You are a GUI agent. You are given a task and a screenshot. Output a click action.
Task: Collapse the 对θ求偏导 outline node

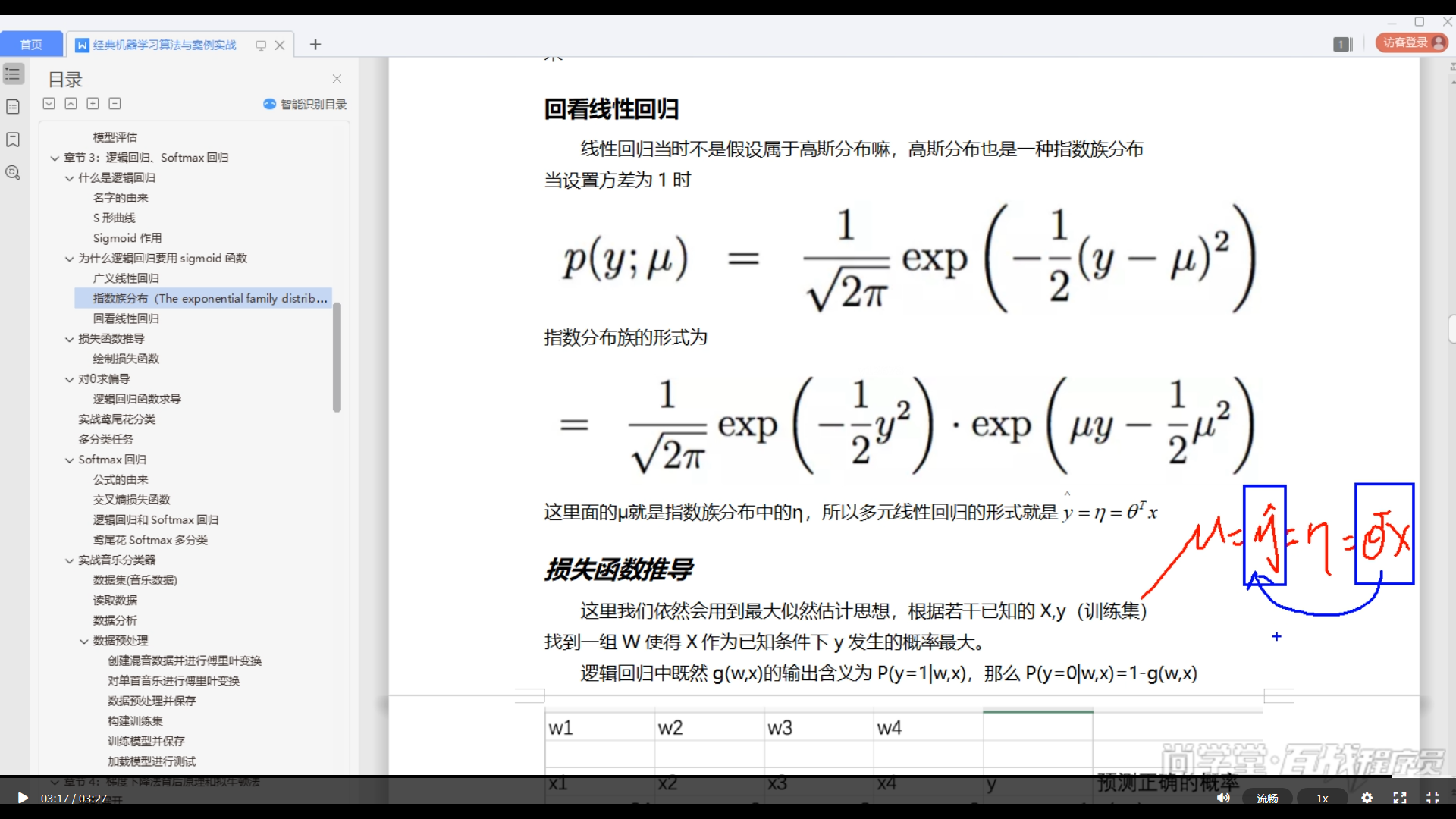tap(69, 379)
